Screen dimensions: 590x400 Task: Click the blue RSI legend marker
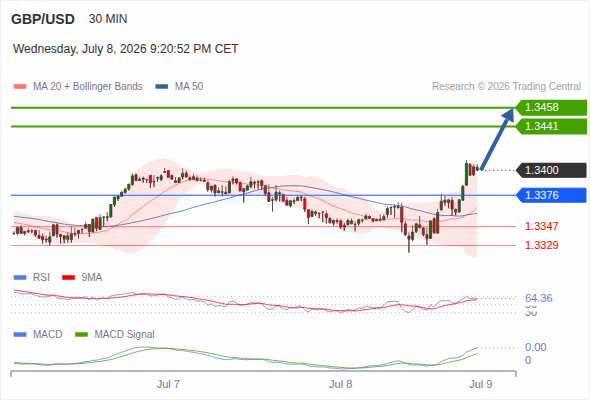coord(20,277)
